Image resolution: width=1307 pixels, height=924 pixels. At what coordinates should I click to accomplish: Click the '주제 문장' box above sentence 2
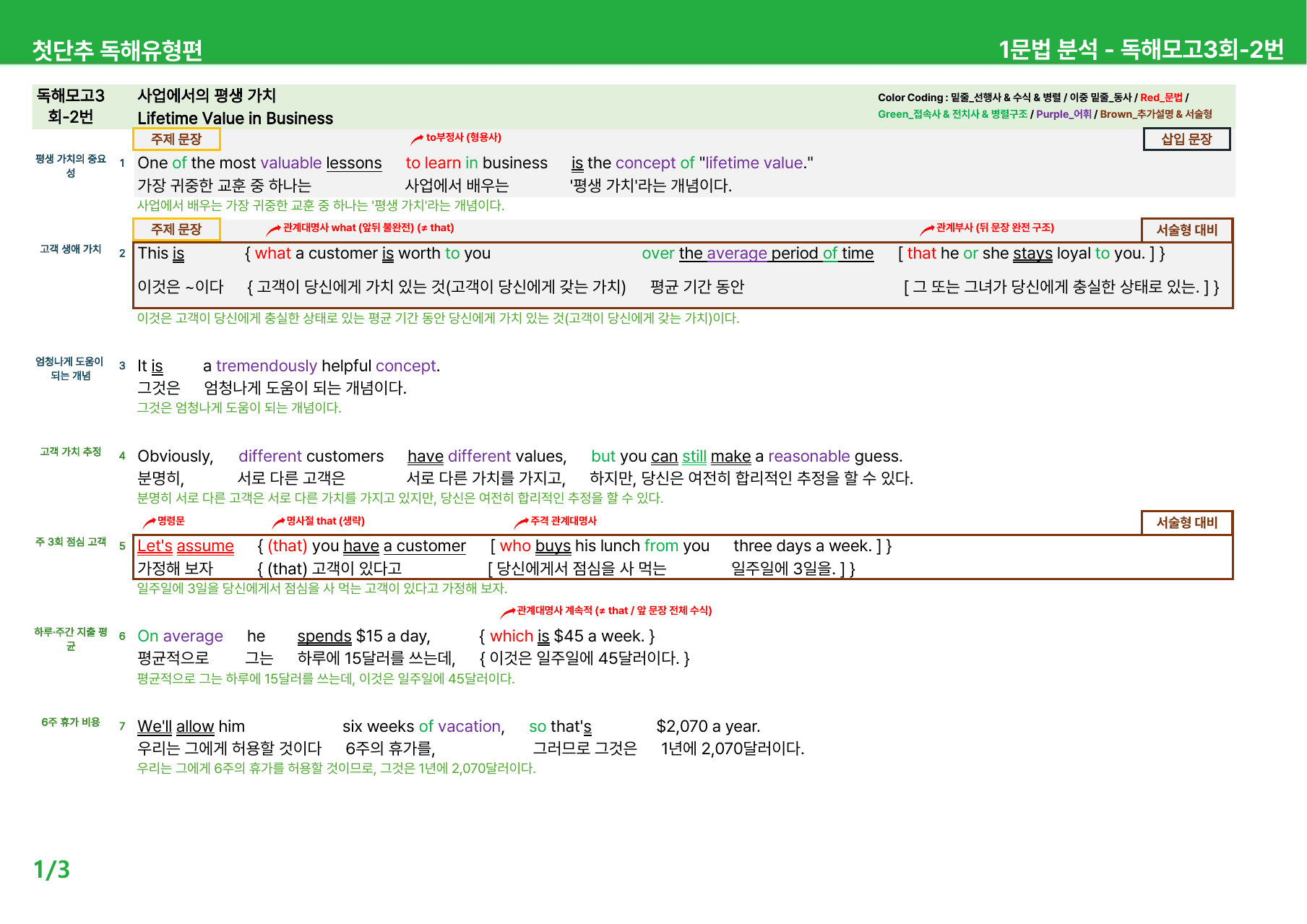pyautogui.click(x=176, y=229)
